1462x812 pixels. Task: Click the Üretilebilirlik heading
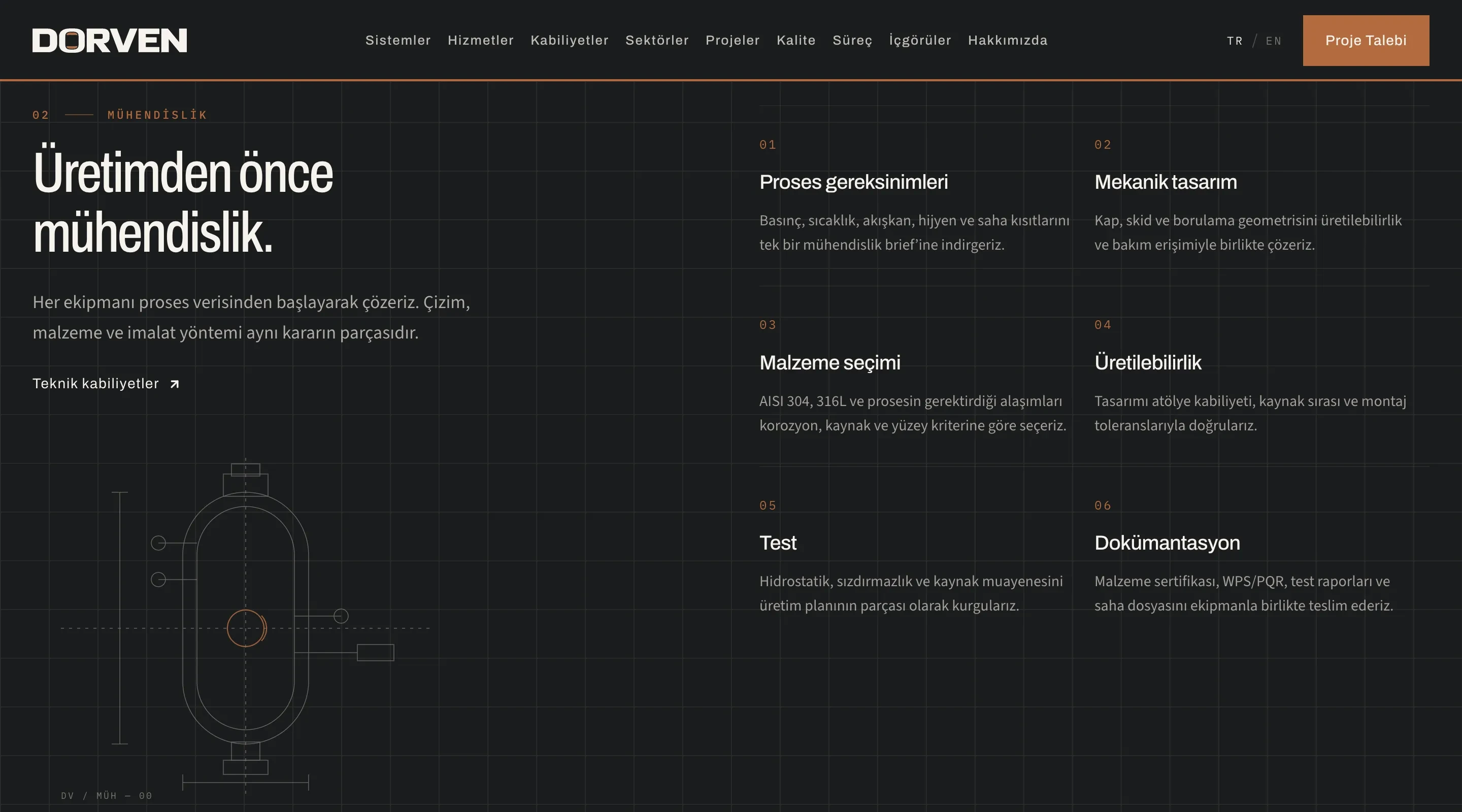[x=1148, y=362]
